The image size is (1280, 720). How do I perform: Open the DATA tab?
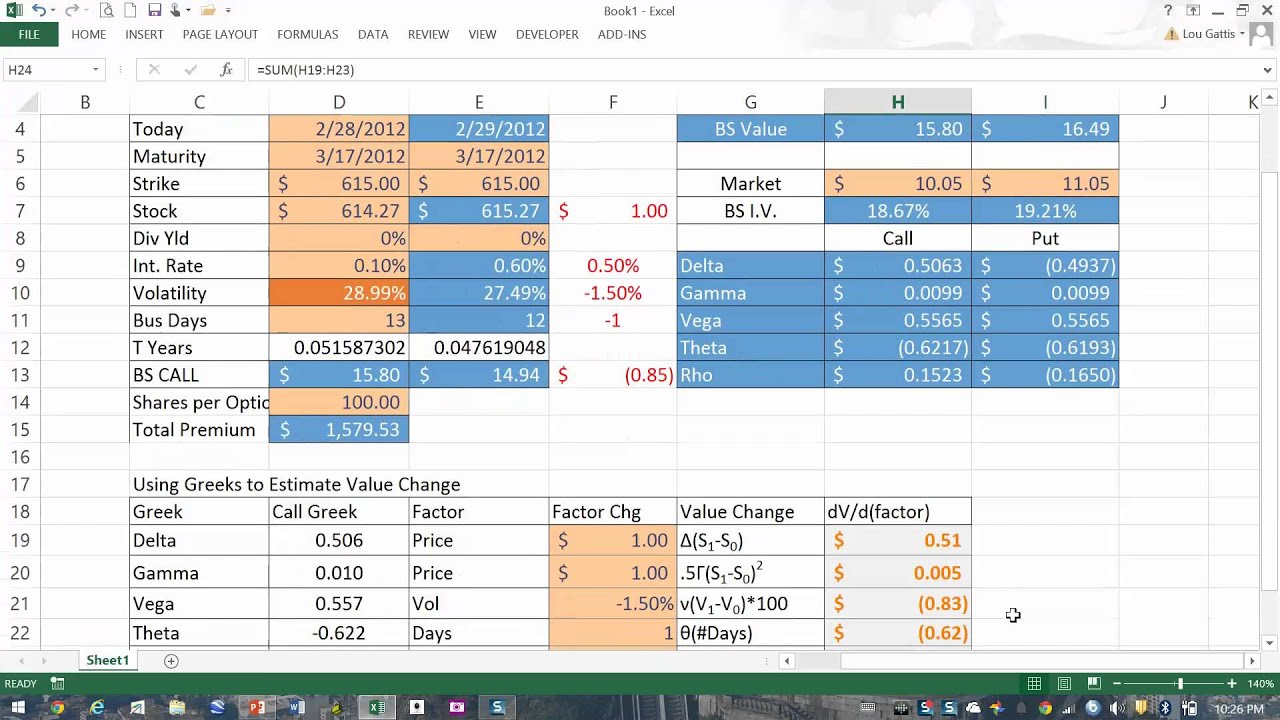[x=373, y=34]
